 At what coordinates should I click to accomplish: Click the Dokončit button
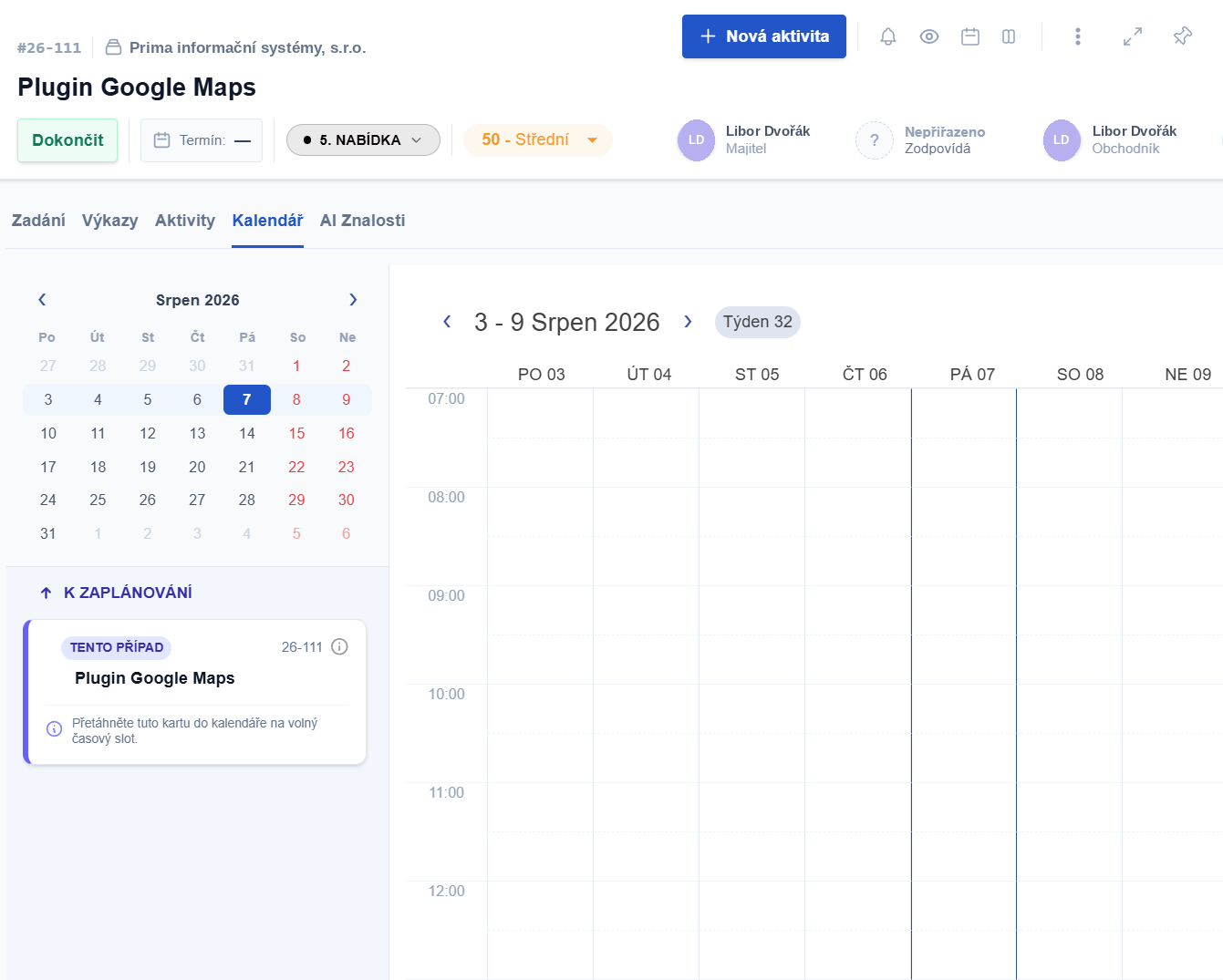point(67,140)
